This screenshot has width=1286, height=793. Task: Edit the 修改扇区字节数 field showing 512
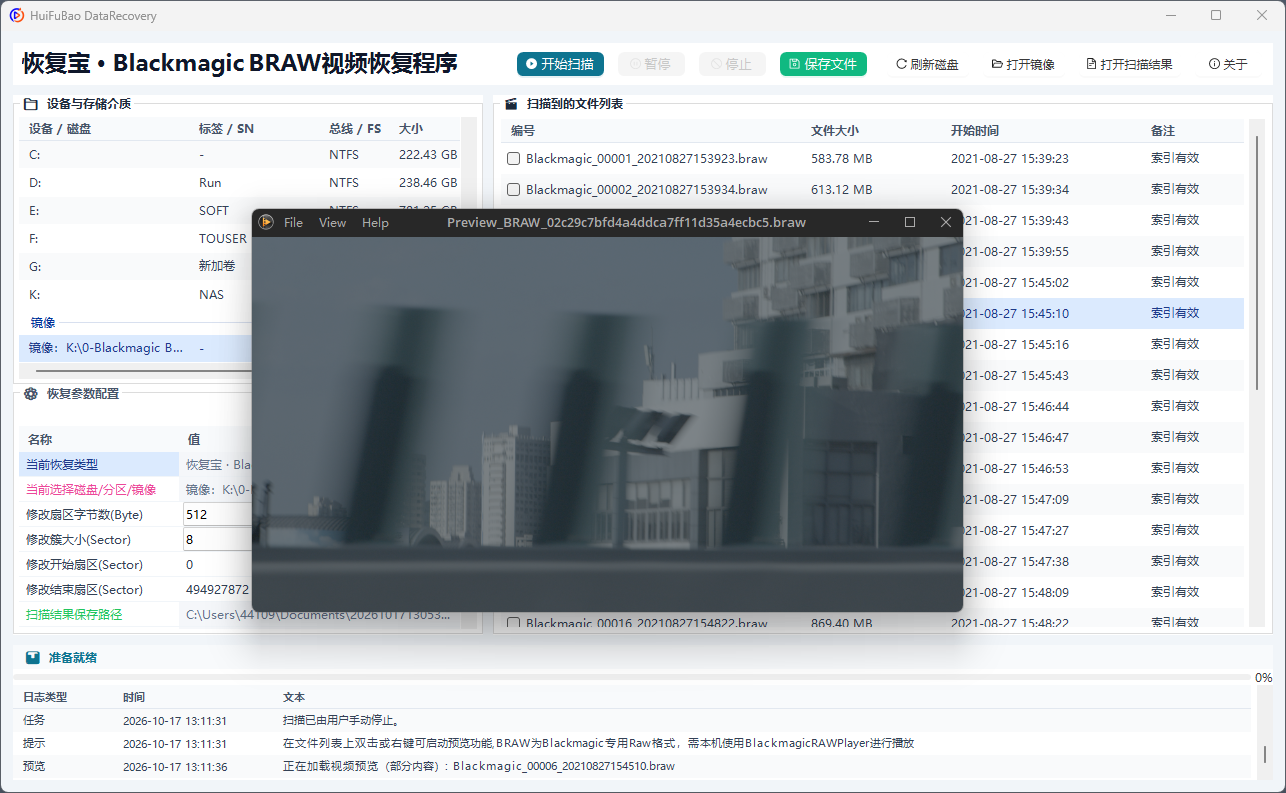point(218,514)
